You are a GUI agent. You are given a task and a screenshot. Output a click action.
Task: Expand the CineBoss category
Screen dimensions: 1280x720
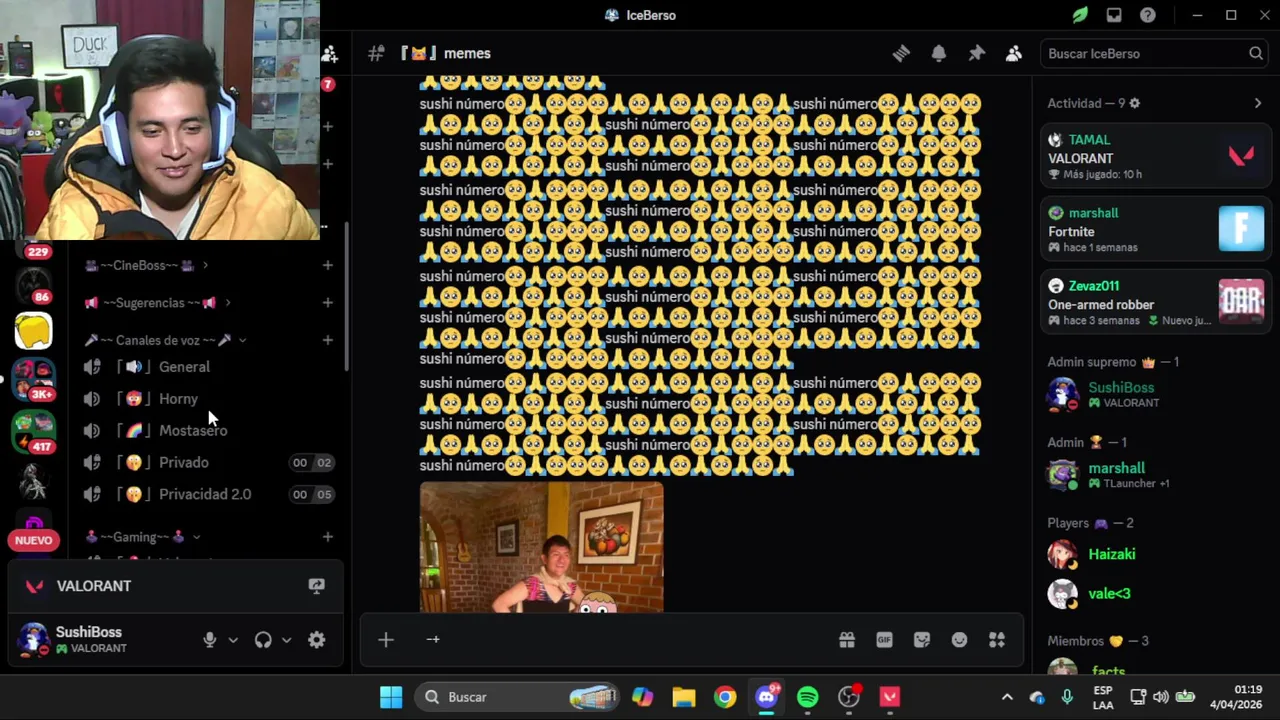[x=146, y=265]
